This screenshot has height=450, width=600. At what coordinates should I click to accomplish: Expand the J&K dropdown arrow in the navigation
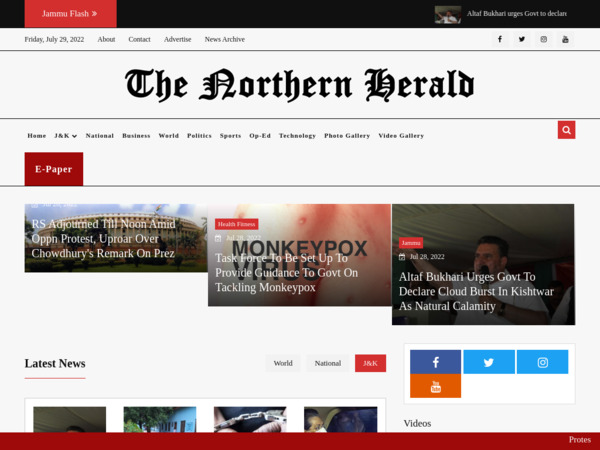74,136
